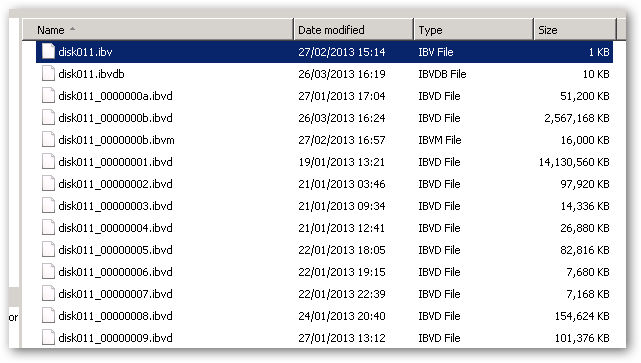Viewport: 641px width, 363px height.
Task: Click the file icon for disk011_0000000b.ibvd
Action: [x=48, y=118]
